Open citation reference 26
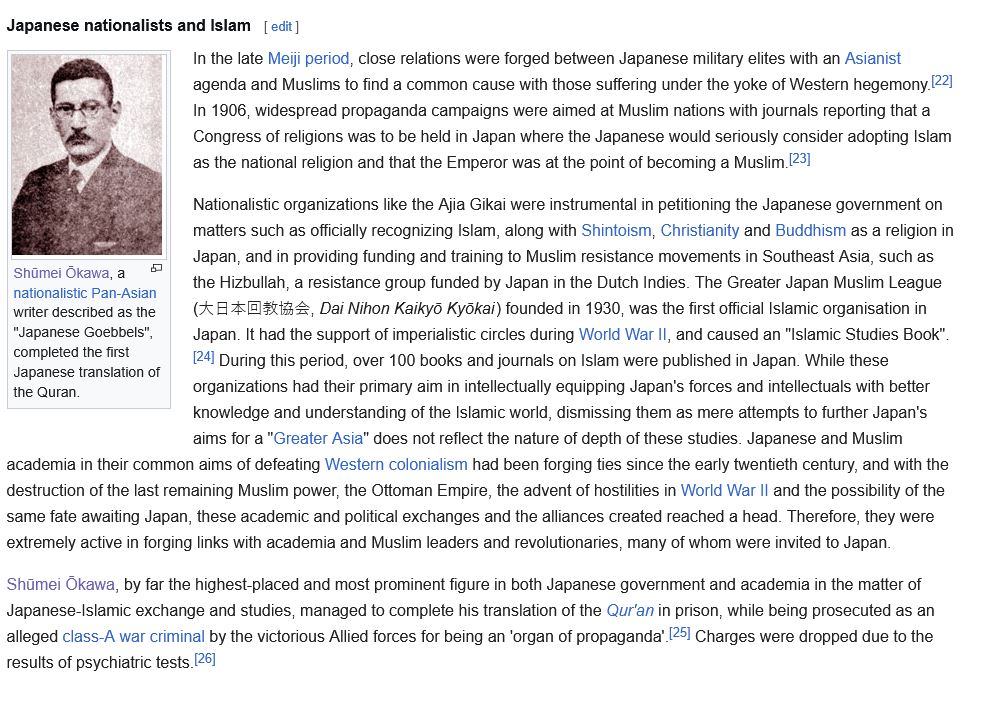987x702 pixels. point(205,659)
